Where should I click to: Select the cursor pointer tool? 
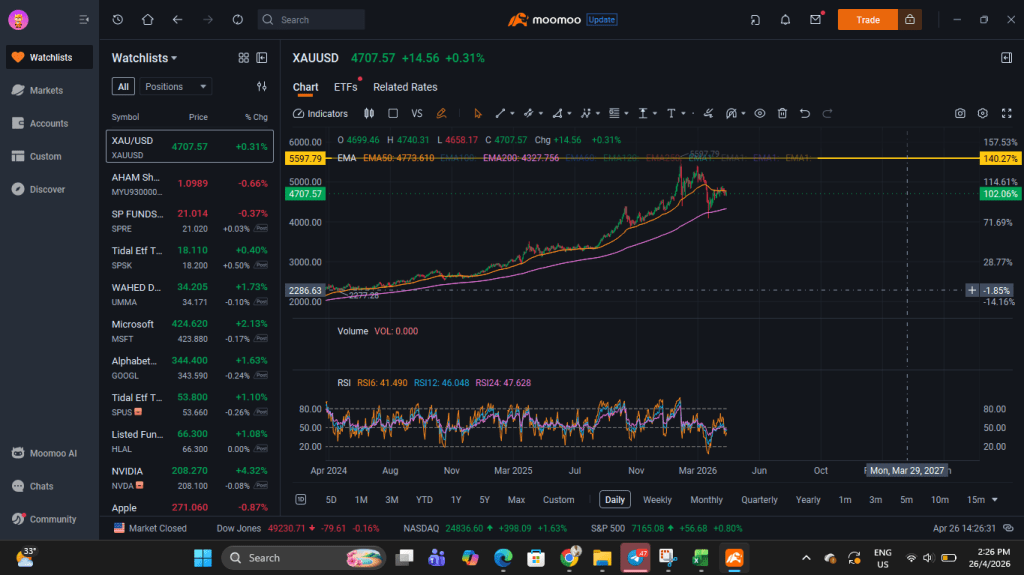[477, 114]
